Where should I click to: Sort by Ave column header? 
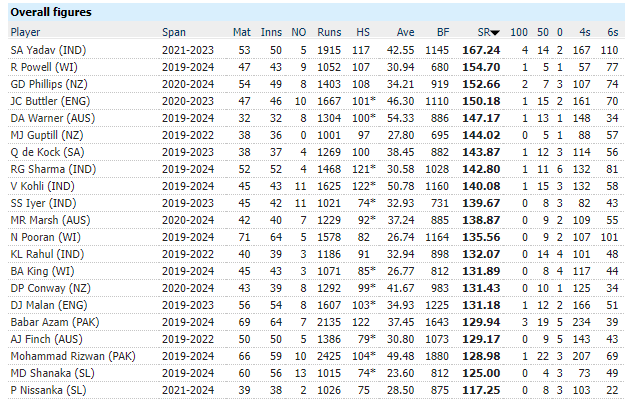(x=409, y=33)
